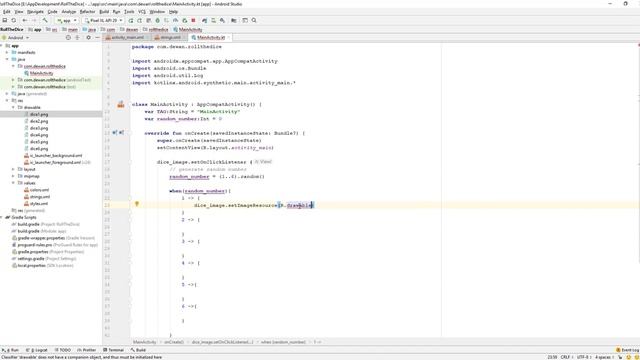The height and width of the screenshot is (360, 640).
Task: Collapse the values folder
Action: click(x=13, y=183)
